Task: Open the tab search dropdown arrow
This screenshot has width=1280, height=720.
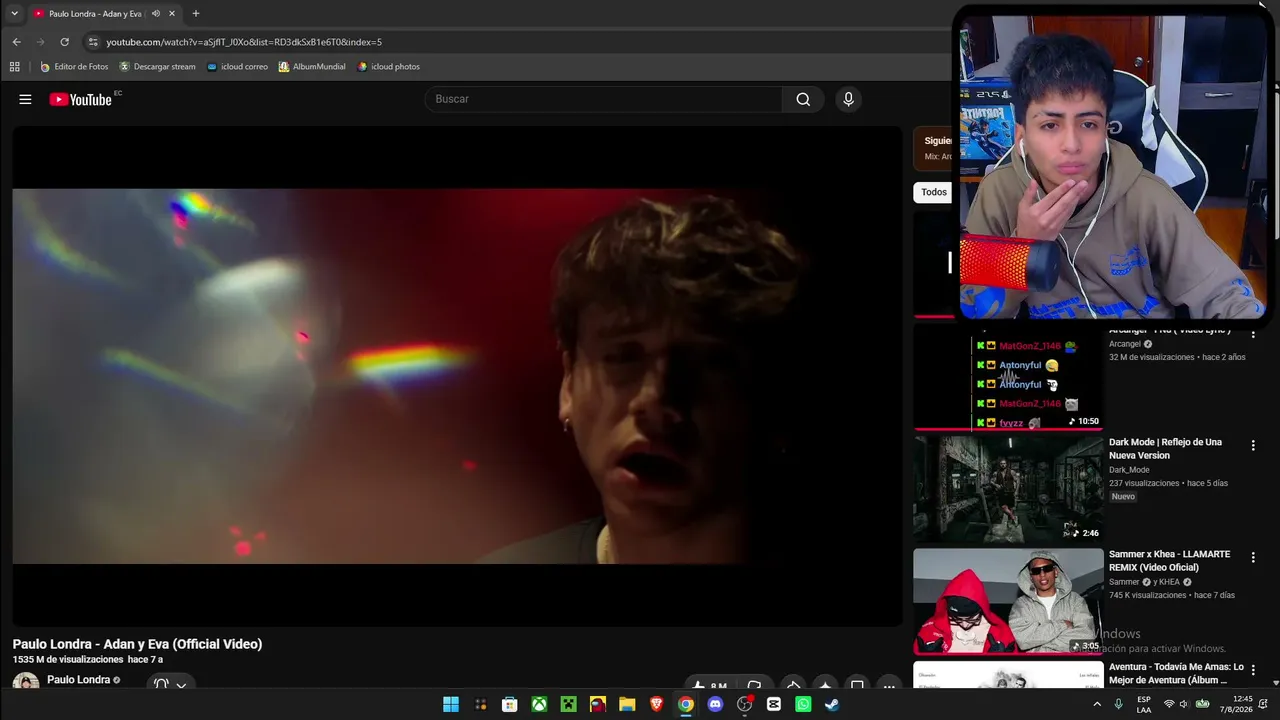Action: coord(14,14)
